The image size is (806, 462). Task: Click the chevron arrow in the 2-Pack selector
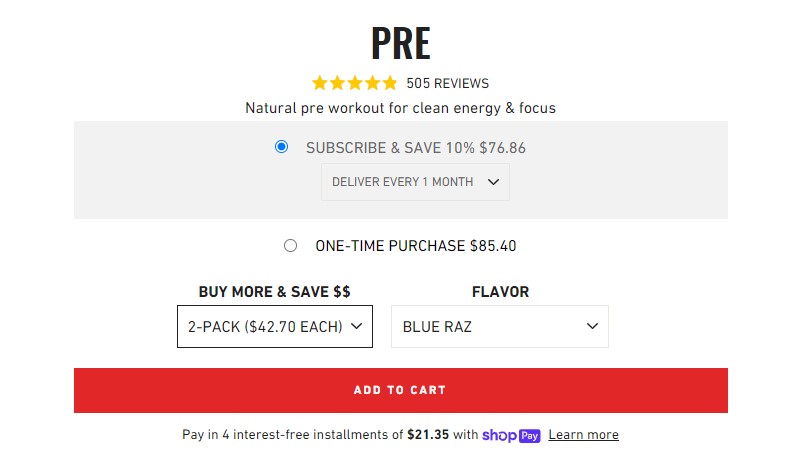coord(356,326)
